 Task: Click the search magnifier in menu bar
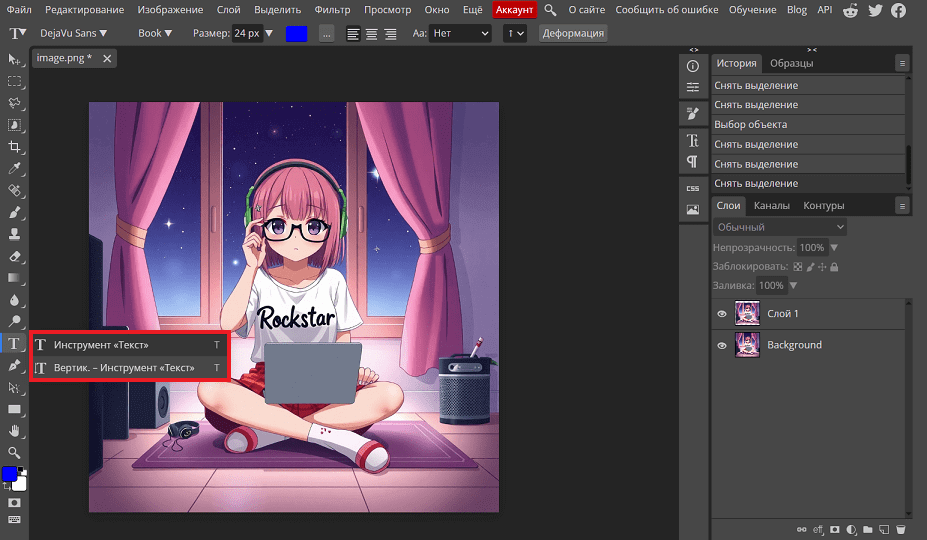pos(550,9)
